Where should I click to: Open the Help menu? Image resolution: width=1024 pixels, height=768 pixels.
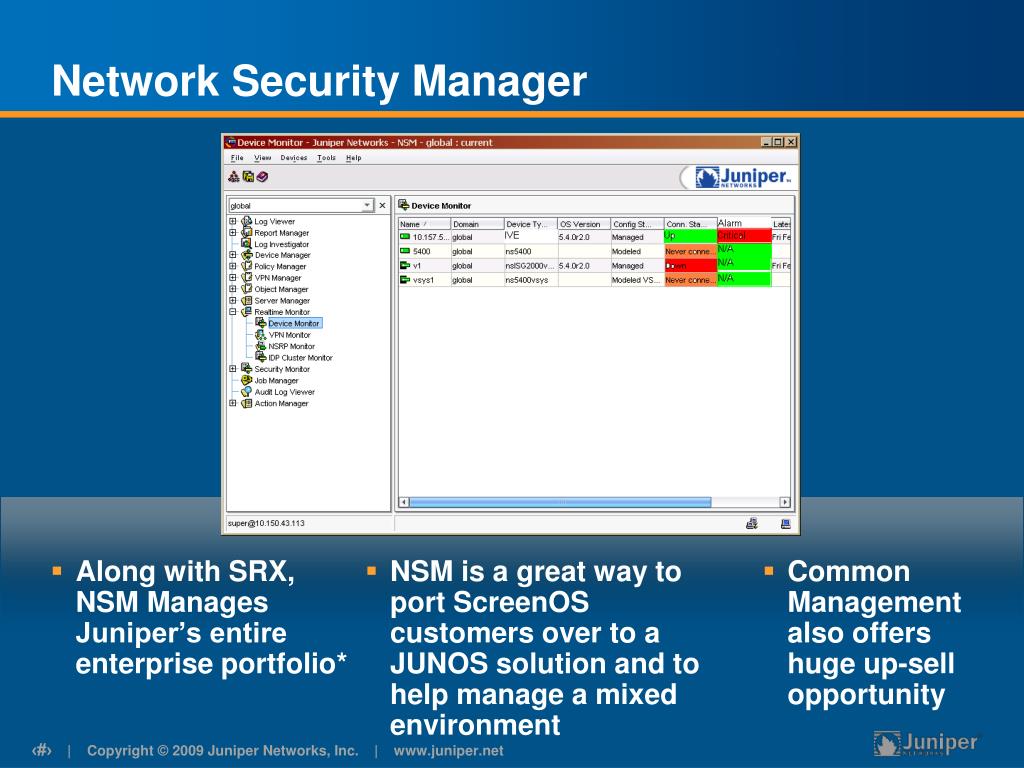pyautogui.click(x=353, y=158)
